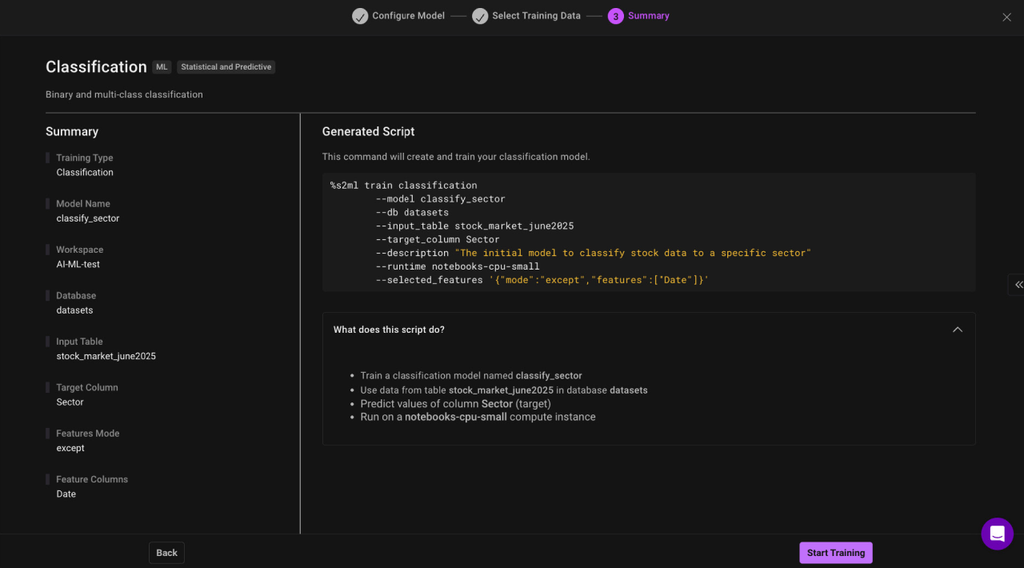The image size is (1024, 568).
Task: Click the classify_sector model name value
Action: coord(88,219)
